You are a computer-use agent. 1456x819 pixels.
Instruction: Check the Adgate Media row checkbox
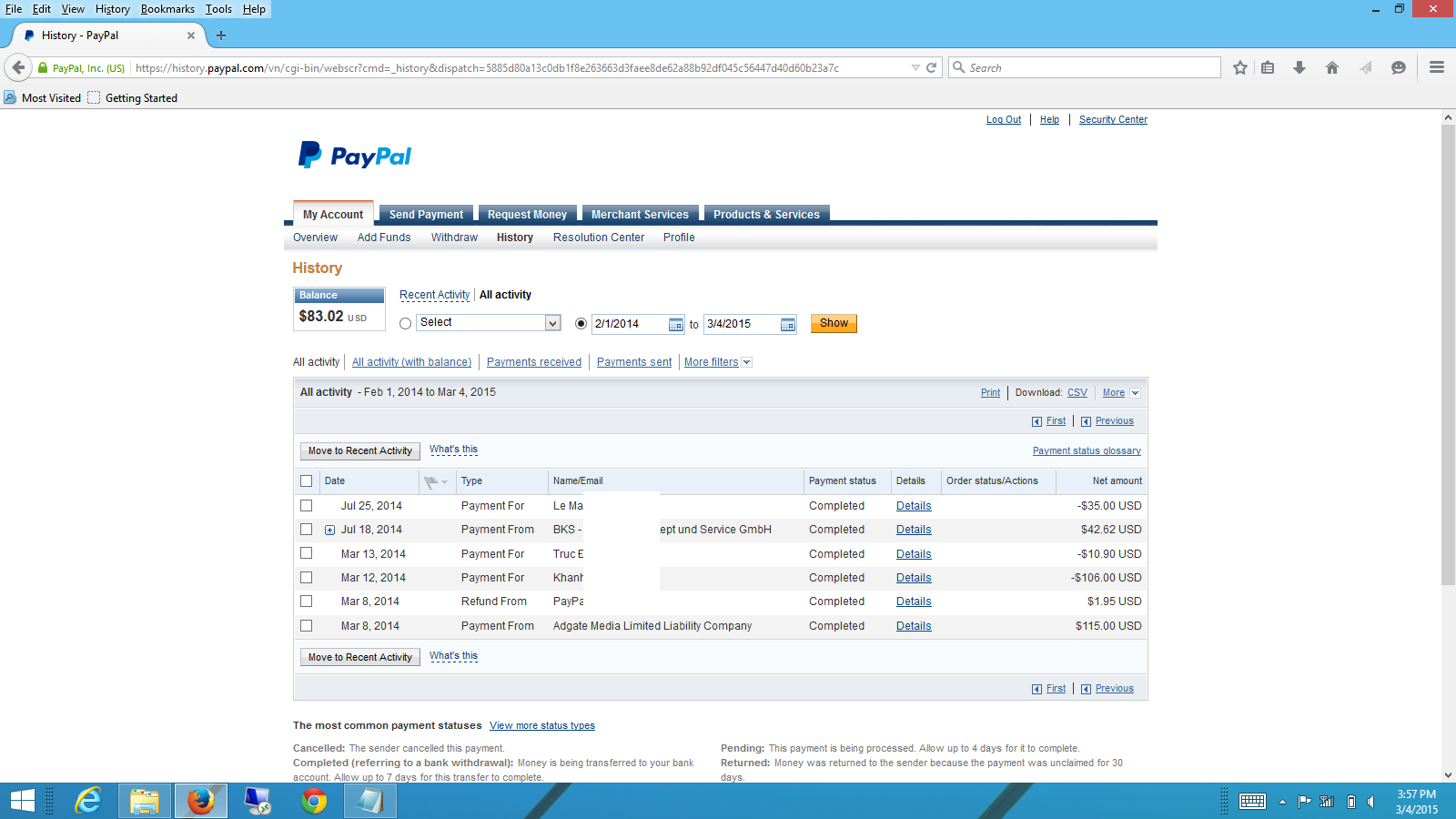[x=306, y=626]
